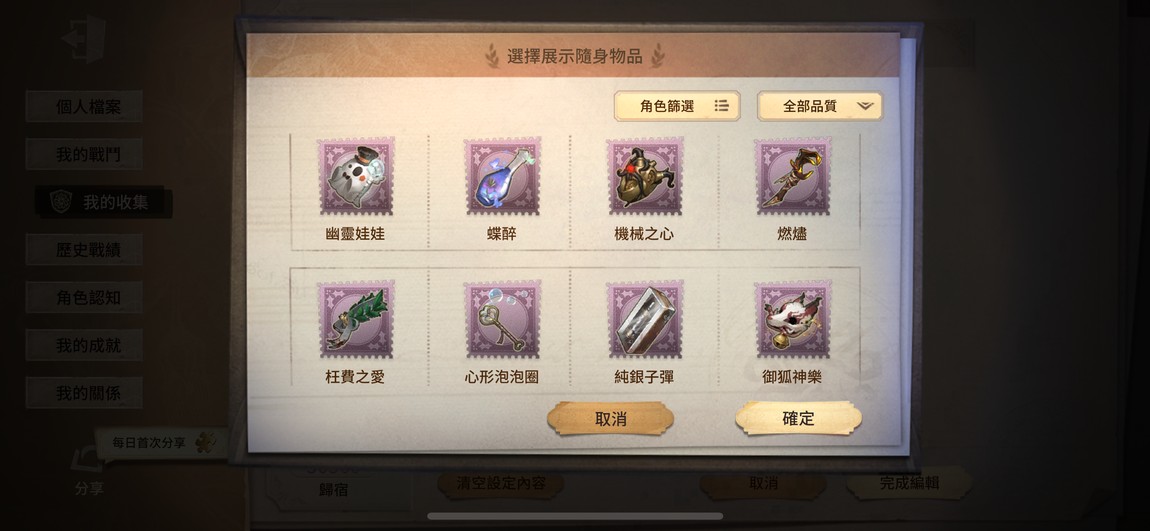Open the 角色認知 sidebar tab
The width and height of the screenshot is (1150, 531).
(84, 298)
